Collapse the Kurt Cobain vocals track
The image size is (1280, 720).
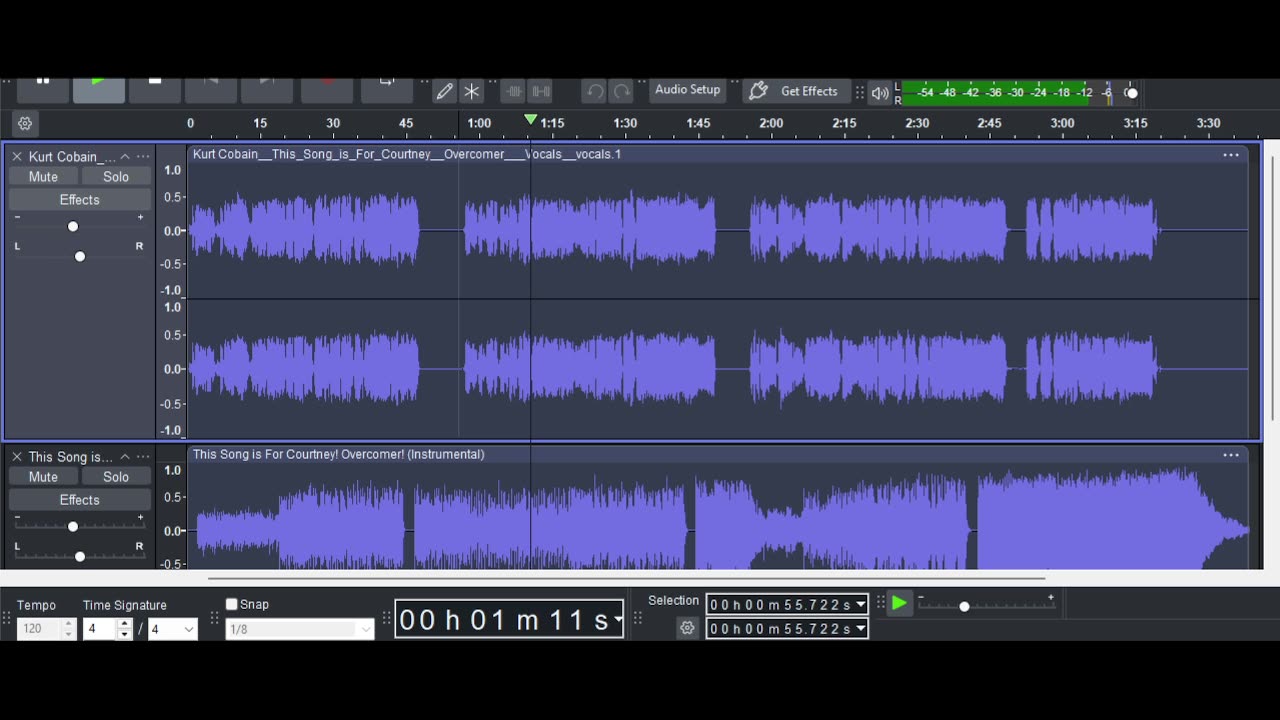125,156
